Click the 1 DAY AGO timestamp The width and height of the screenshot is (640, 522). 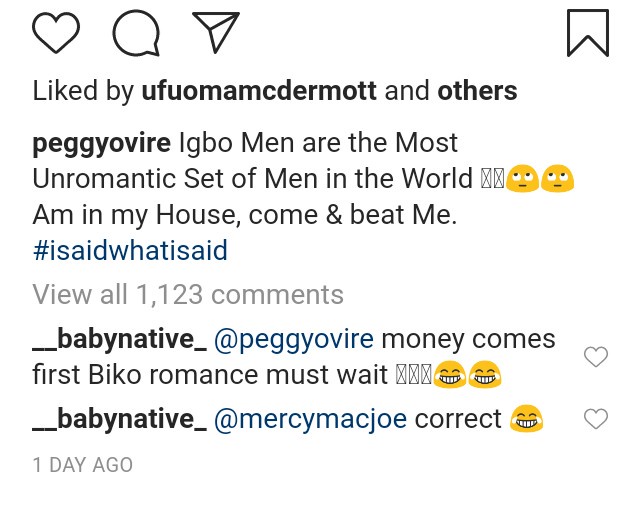(83, 465)
